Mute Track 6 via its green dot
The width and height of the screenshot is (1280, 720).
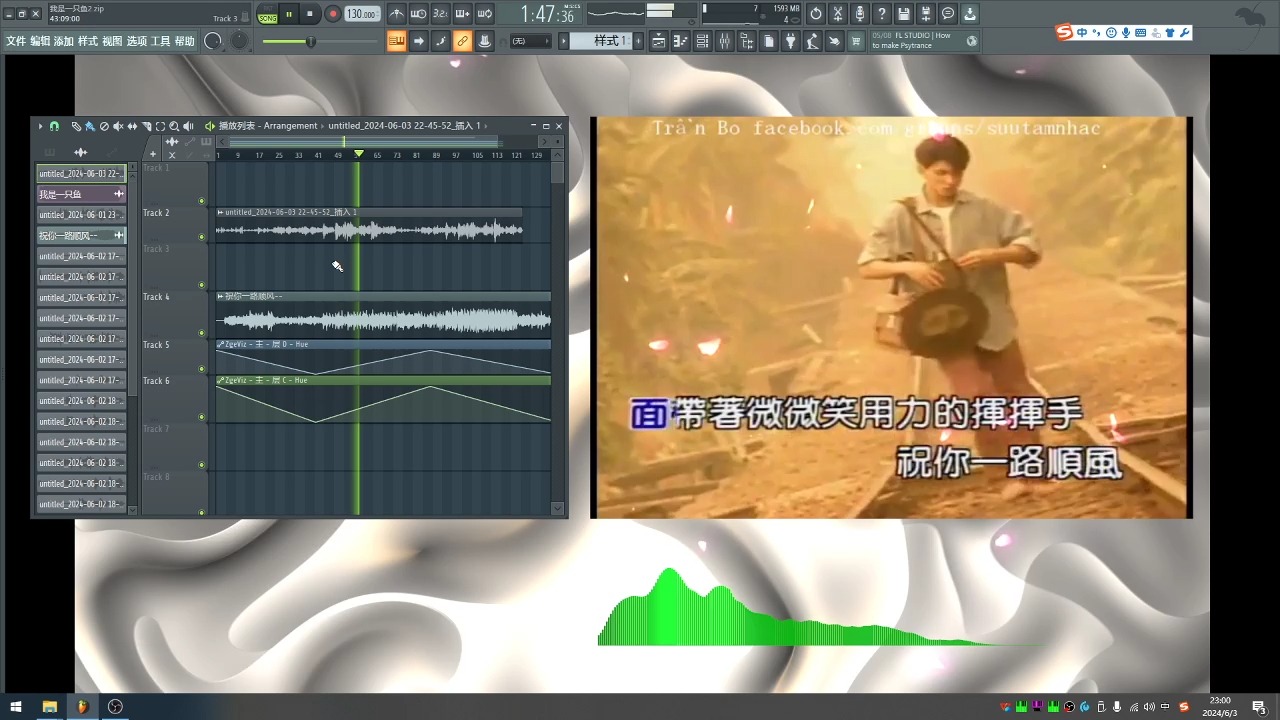tap(201, 417)
